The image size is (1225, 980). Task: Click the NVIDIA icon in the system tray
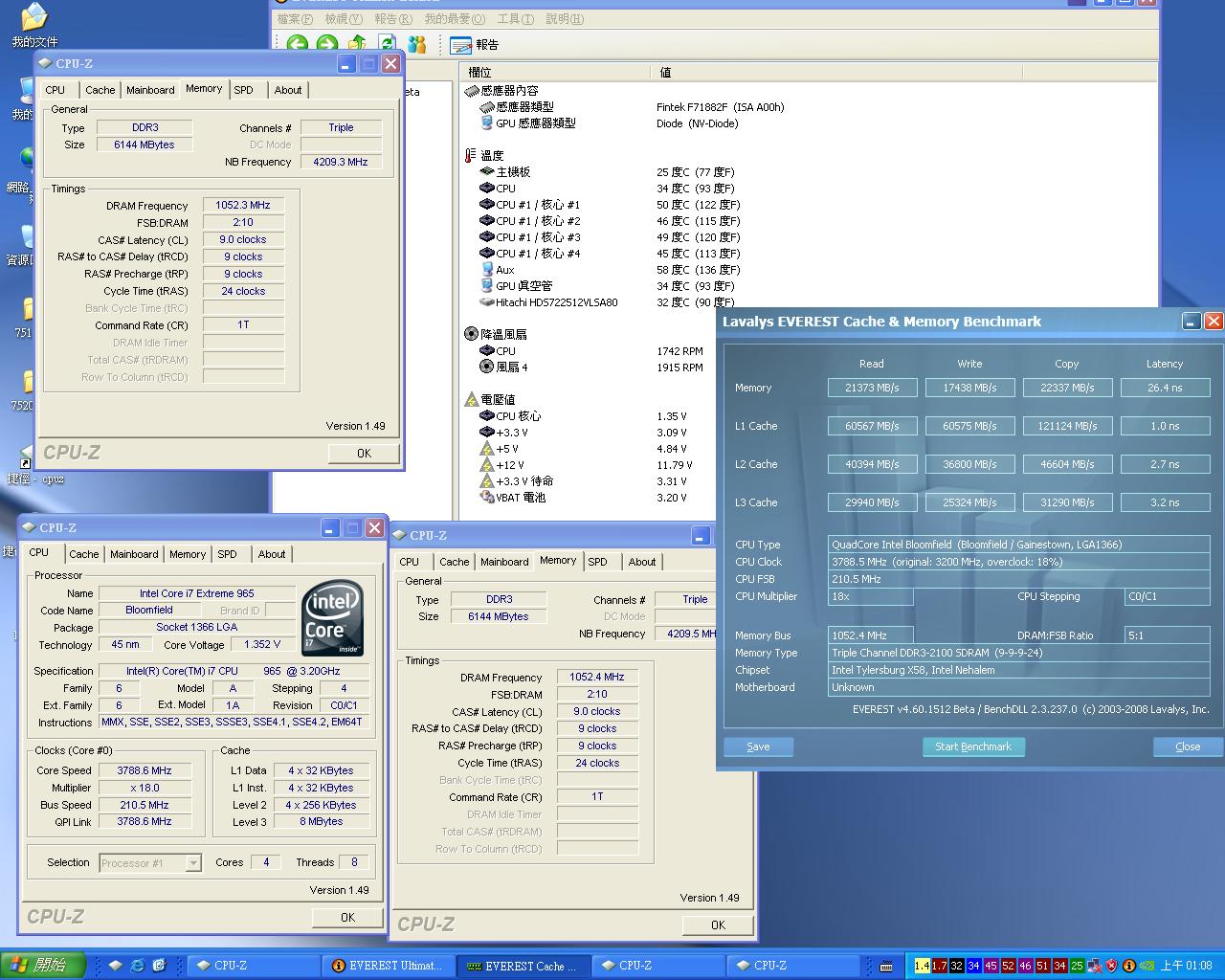pyautogui.click(x=1146, y=966)
